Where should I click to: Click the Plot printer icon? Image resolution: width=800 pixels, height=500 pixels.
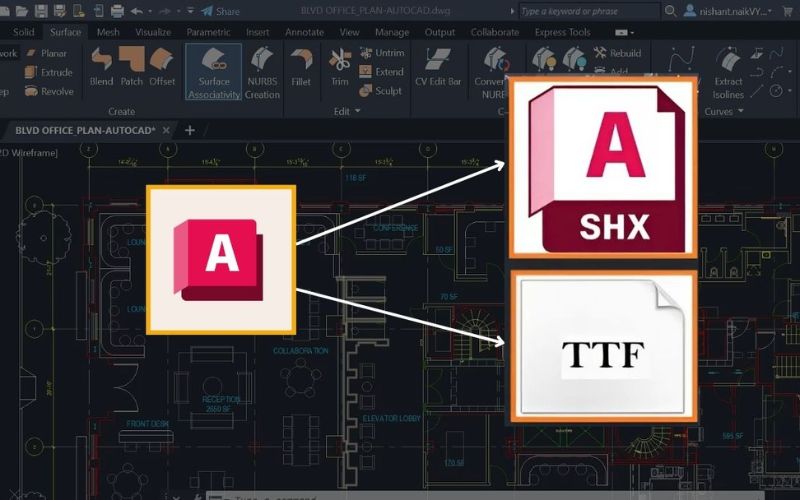(117, 11)
